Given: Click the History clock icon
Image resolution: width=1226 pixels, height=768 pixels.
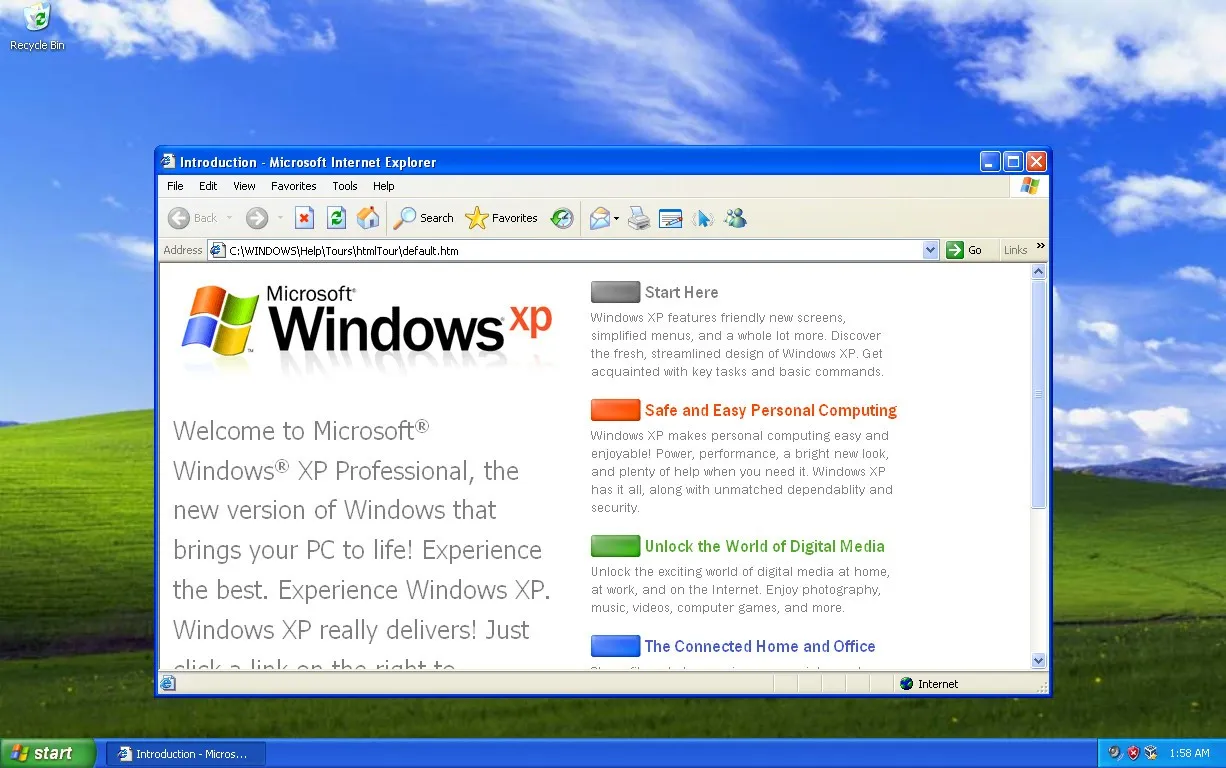Looking at the screenshot, I should [562, 218].
